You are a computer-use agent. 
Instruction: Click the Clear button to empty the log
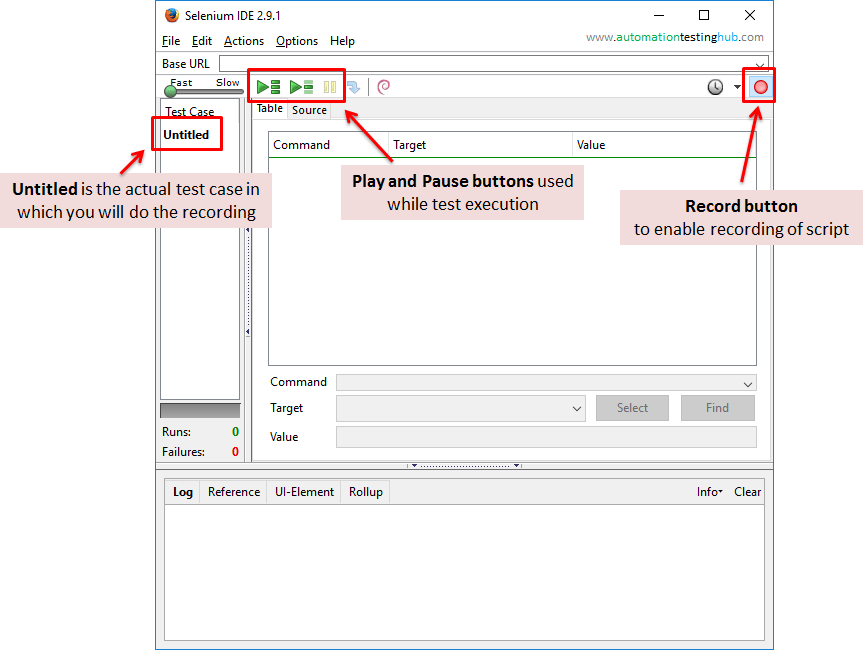pyautogui.click(x=747, y=491)
